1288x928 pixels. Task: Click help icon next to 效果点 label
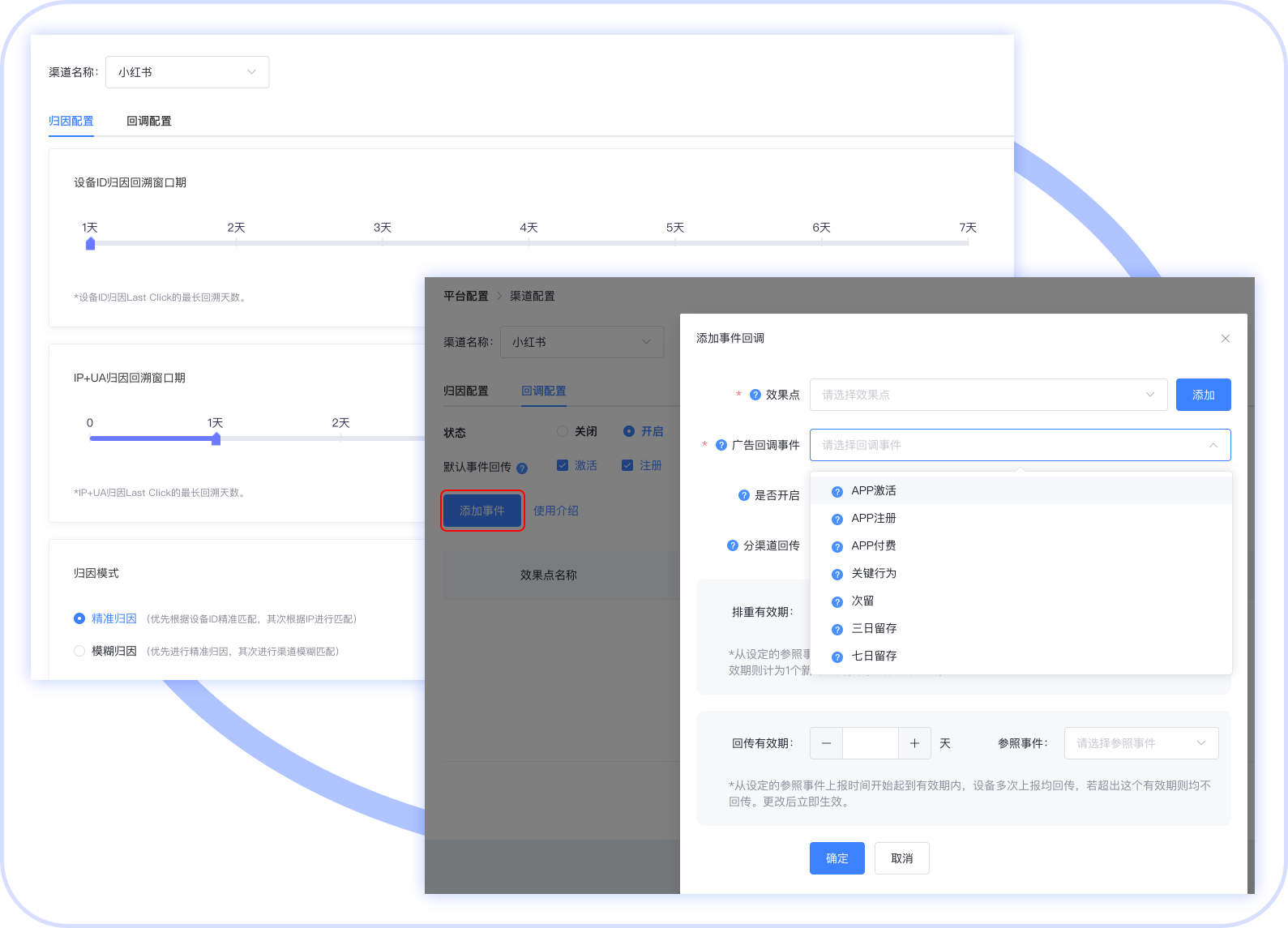755,395
